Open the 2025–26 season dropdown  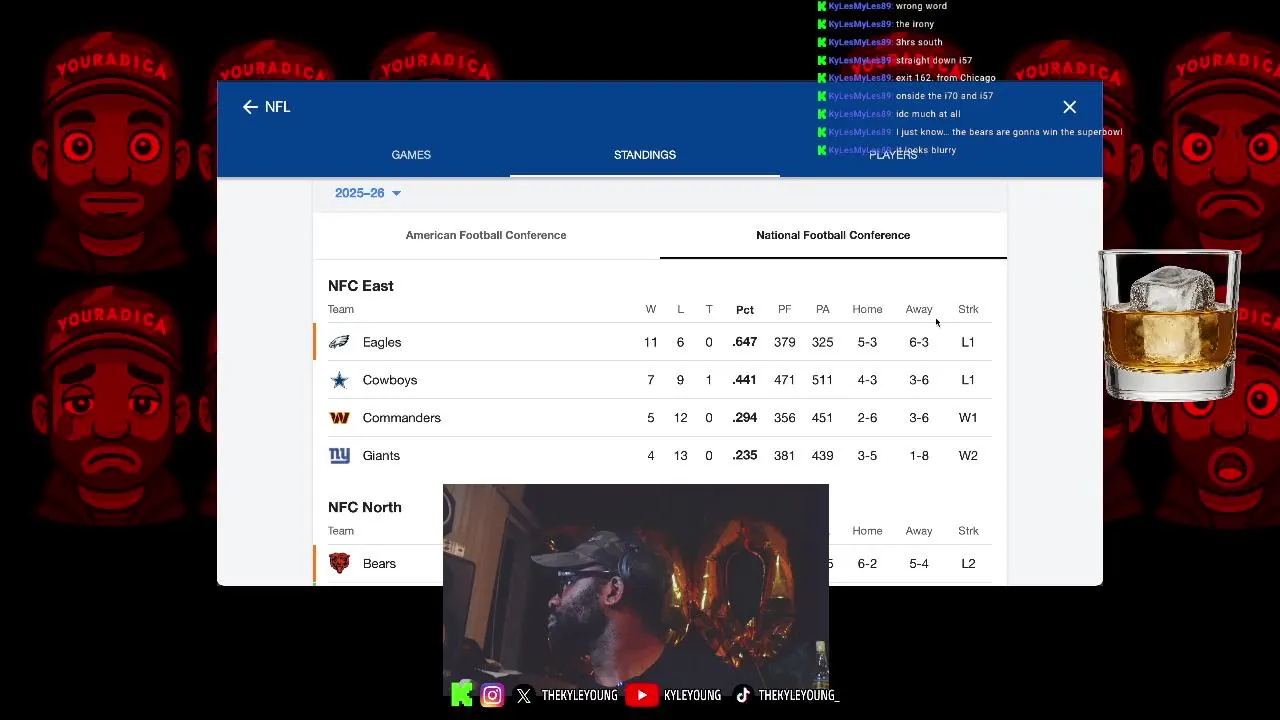point(368,193)
